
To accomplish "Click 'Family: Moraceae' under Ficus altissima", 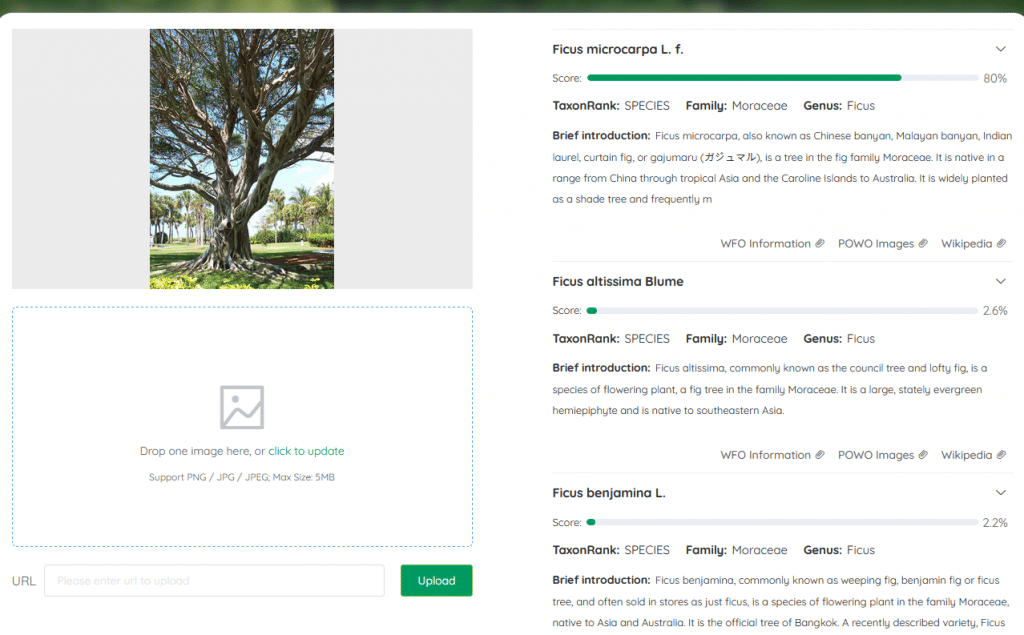I will coord(737,338).
